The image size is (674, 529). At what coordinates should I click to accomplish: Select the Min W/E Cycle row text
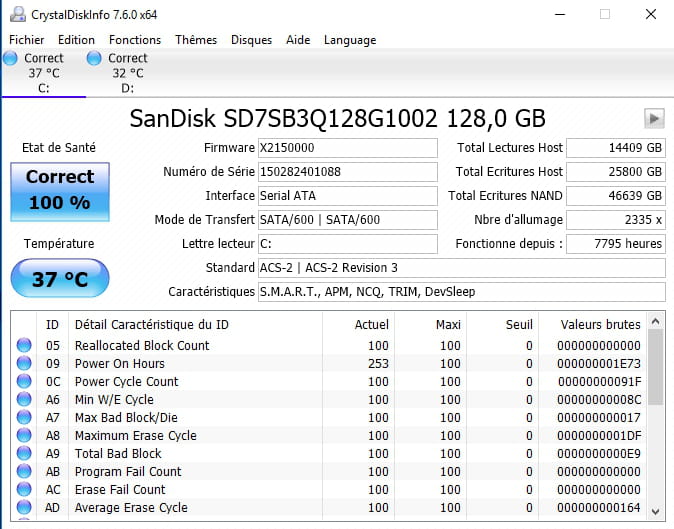pos(114,400)
